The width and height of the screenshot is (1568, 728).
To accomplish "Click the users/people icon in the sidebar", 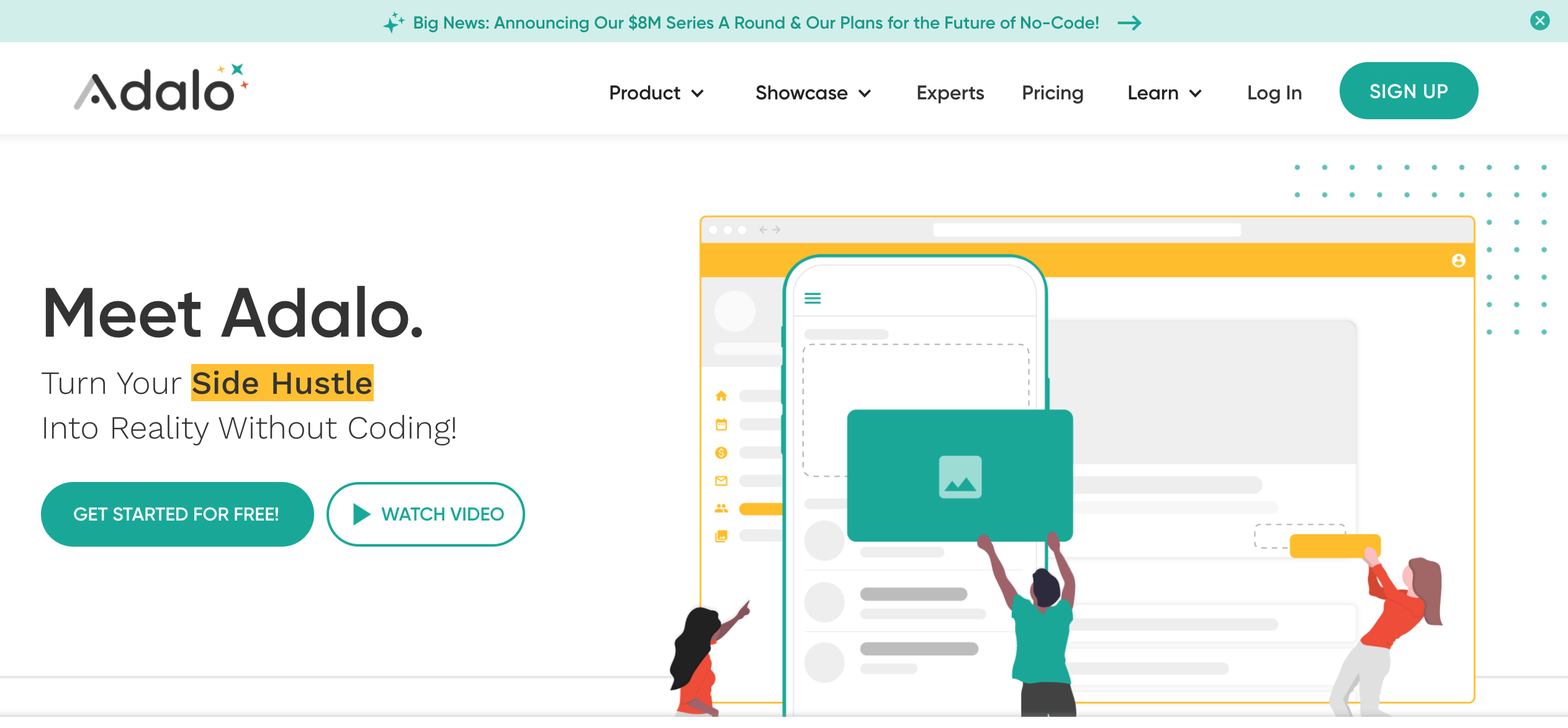I will coord(722,509).
